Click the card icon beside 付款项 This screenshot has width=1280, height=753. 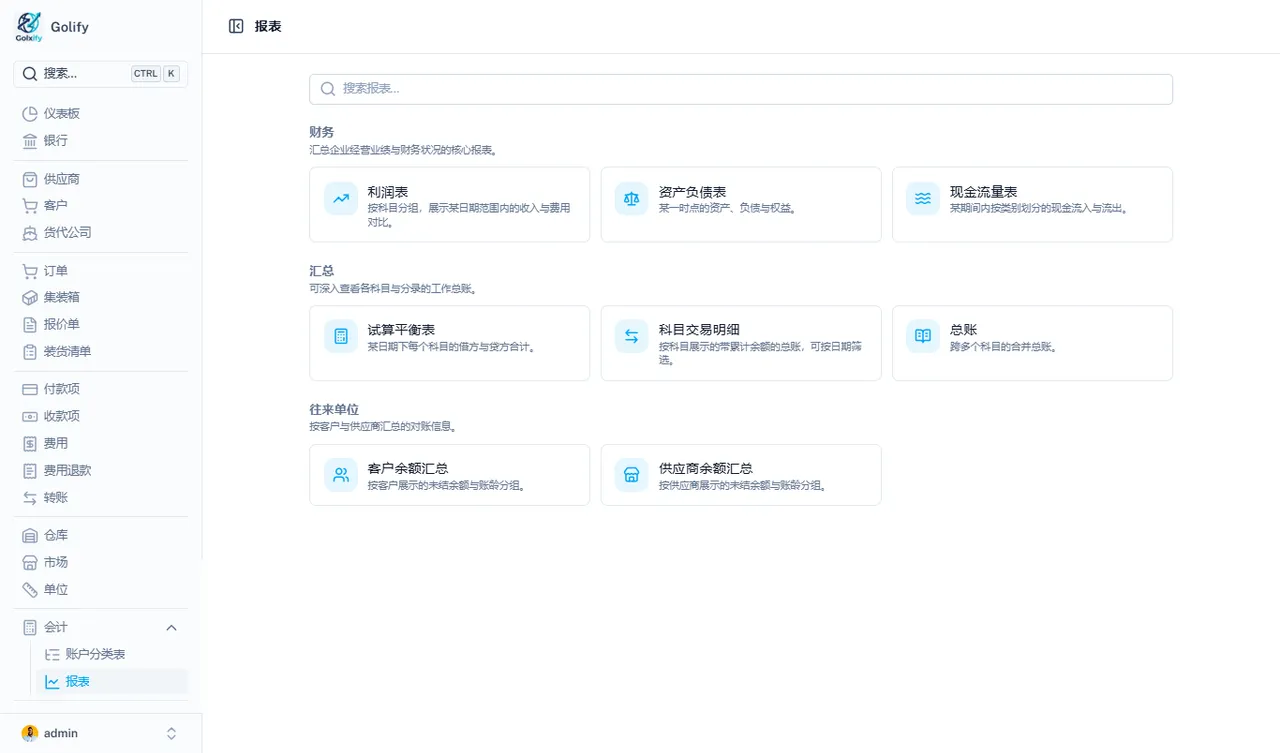[x=30, y=389]
